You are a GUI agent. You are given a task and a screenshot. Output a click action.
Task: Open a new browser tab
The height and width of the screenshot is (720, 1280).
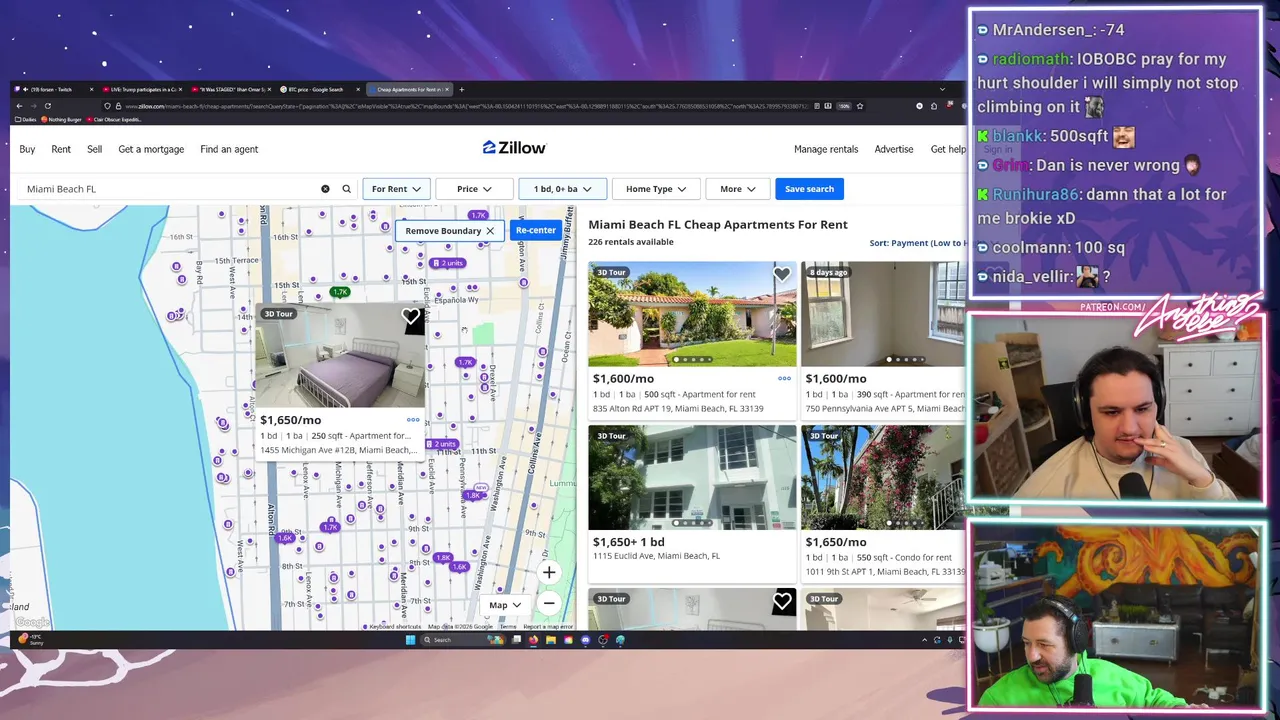click(x=461, y=89)
